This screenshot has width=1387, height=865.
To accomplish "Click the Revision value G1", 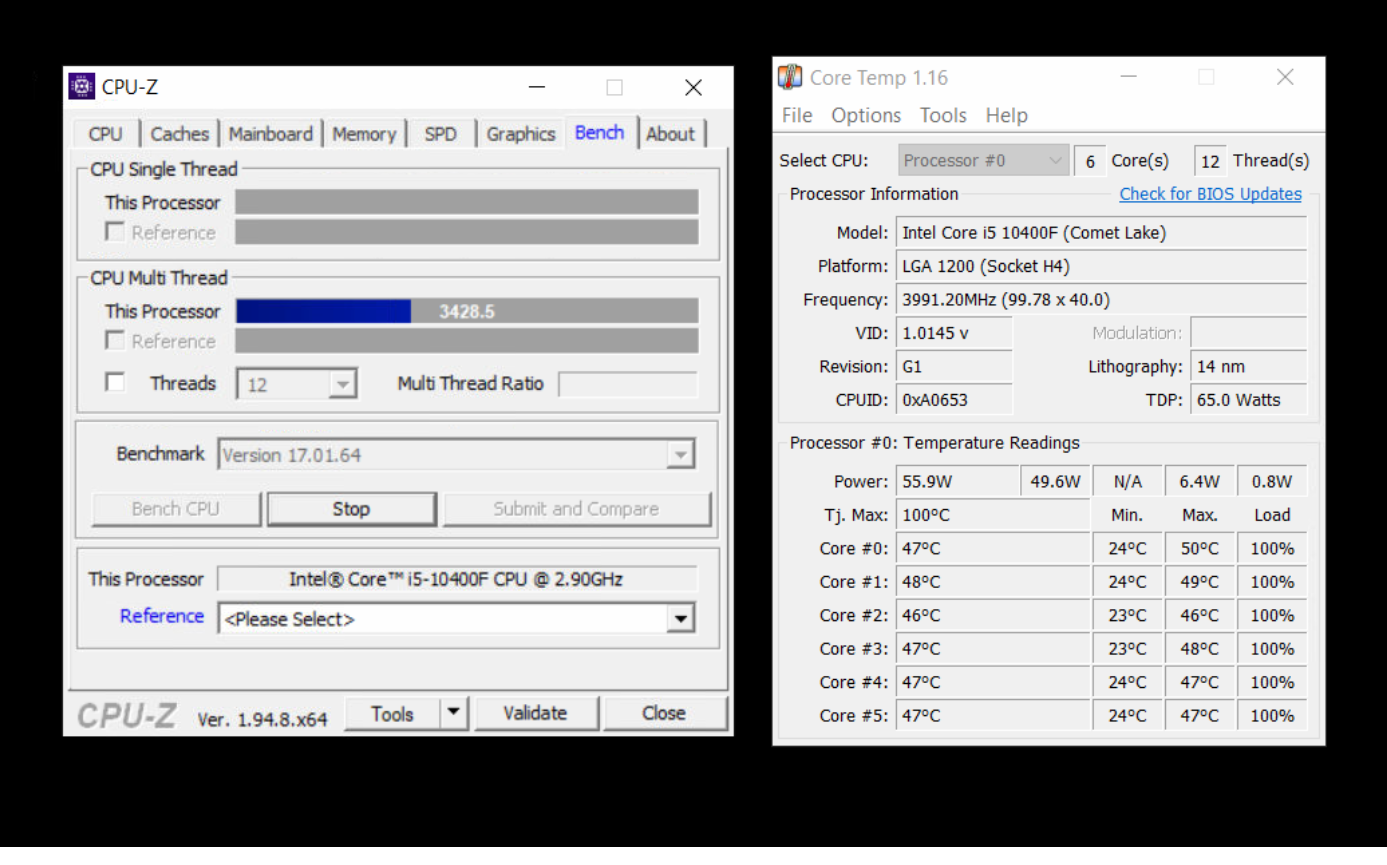I will click(954, 367).
